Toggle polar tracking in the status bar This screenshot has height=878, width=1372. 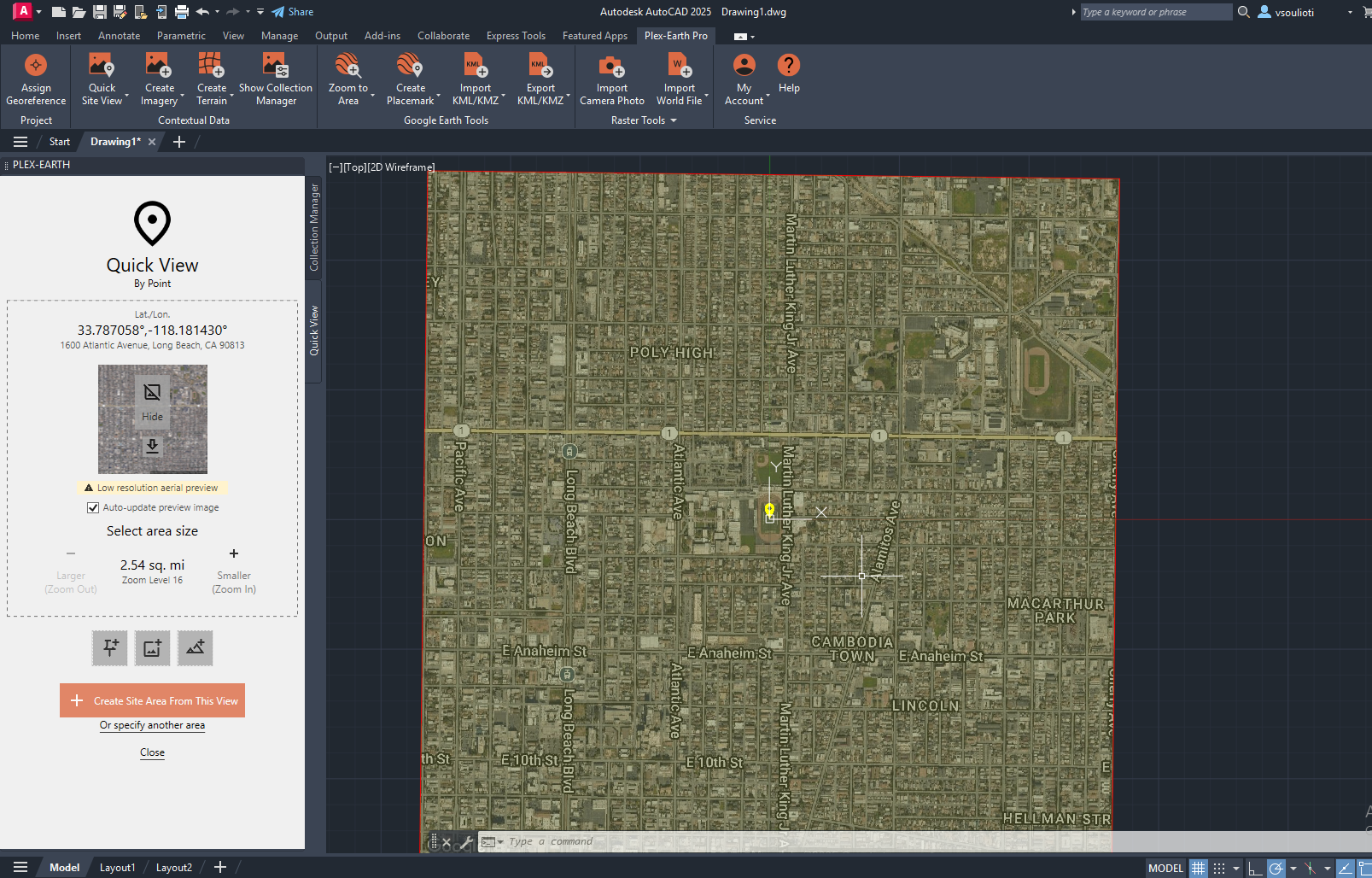click(x=1276, y=868)
